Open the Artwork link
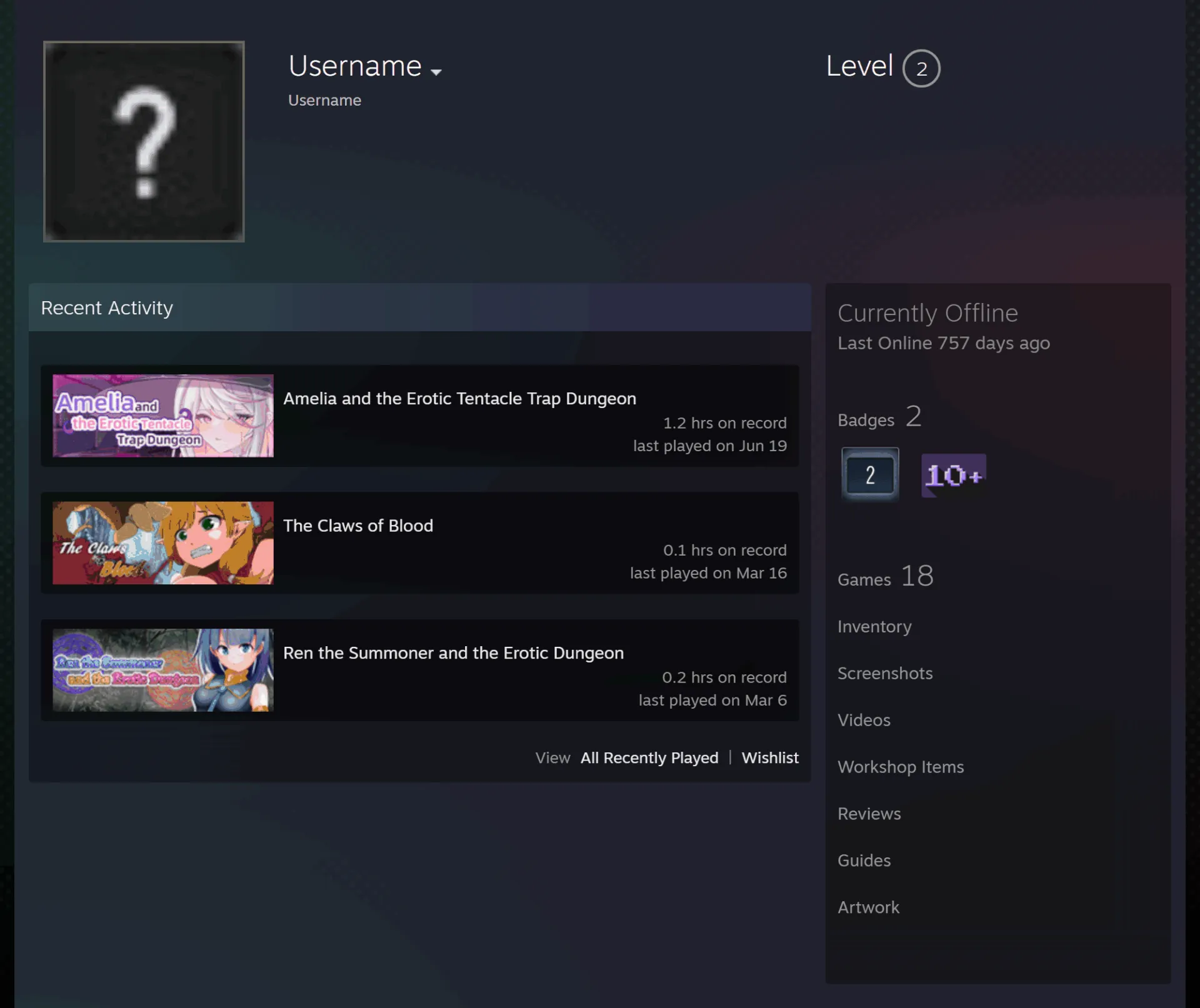This screenshot has width=1200, height=1008. click(x=868, y=908)
